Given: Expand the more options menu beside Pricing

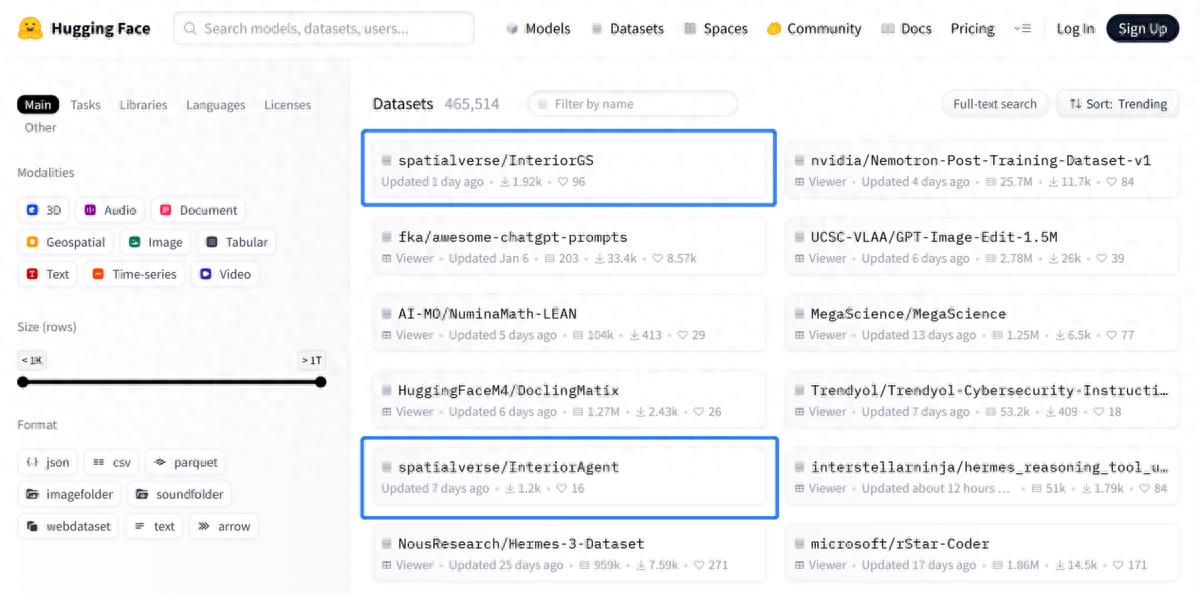Looking at the screenshot, I should (1022, 29).
